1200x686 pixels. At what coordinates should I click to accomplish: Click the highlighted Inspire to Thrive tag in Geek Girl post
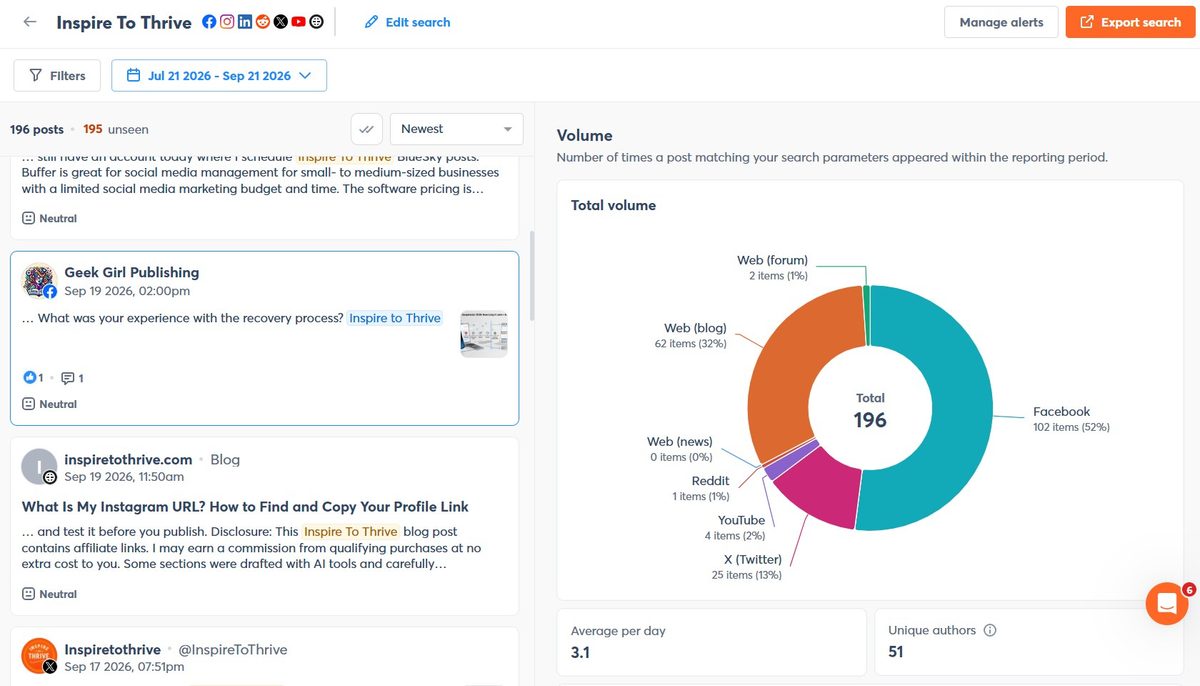click(395, 318)
